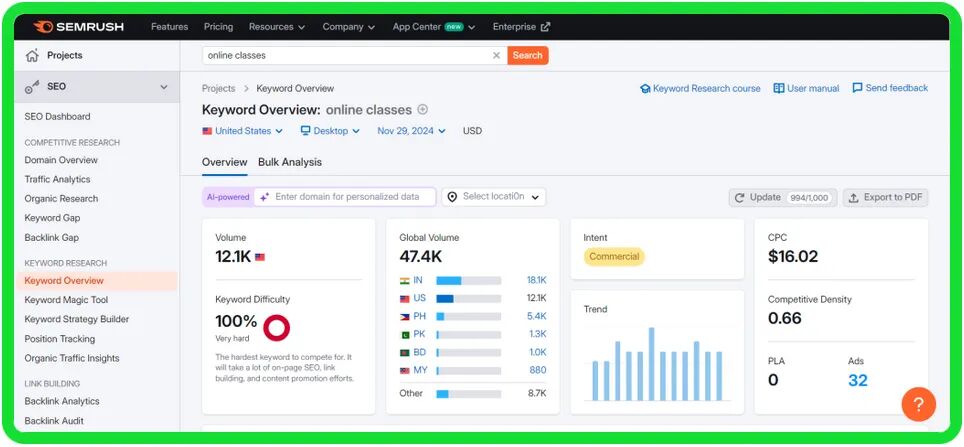Click the Keyword Difficulty donut chart

[276, 327]
